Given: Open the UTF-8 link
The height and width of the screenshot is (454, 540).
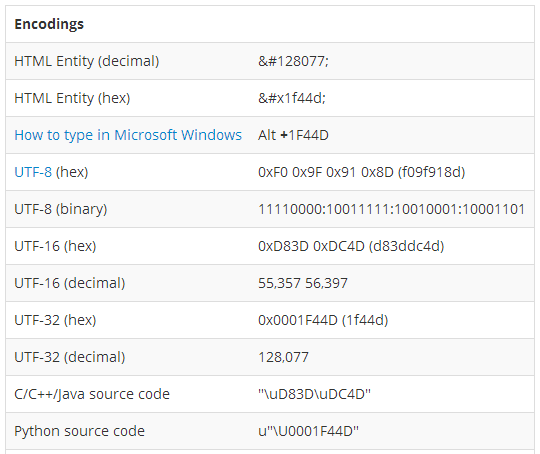Looking at the screenshot, I should tap(33, 172).
